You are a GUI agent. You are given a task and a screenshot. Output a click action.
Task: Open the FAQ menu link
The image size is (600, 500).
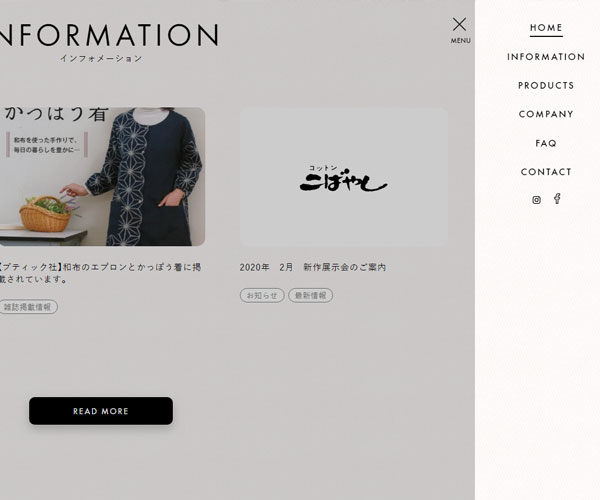point(546,143)
